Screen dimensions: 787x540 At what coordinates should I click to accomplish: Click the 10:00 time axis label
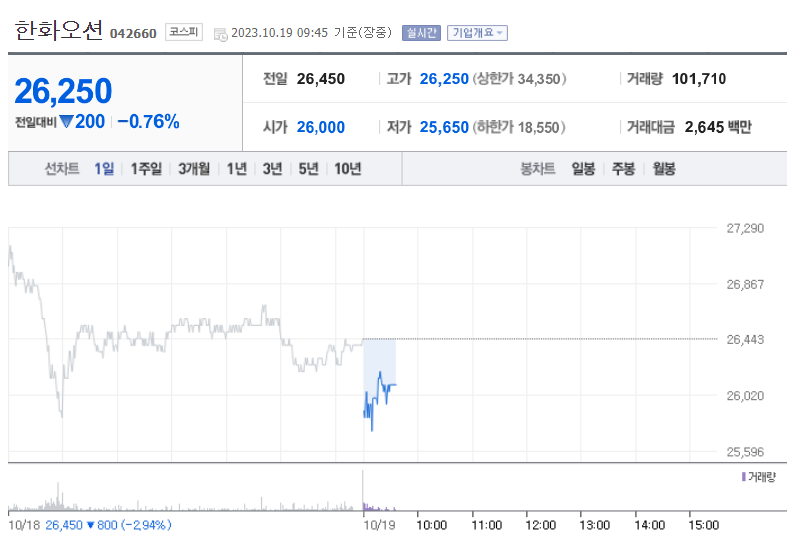point(432,525)
